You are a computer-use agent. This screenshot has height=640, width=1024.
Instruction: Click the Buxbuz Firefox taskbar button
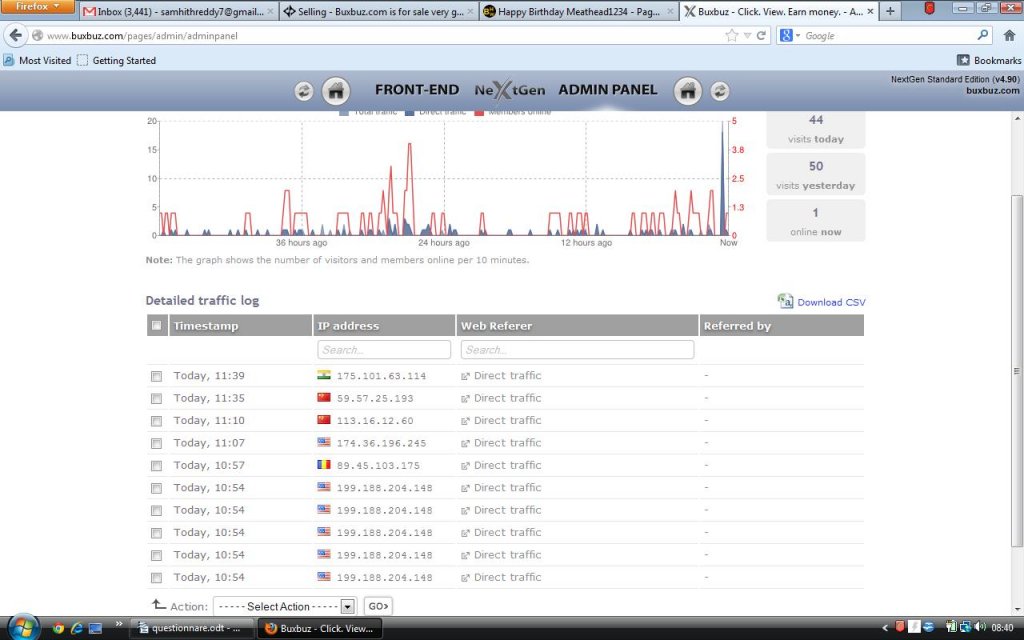click(x=320, y=628)
